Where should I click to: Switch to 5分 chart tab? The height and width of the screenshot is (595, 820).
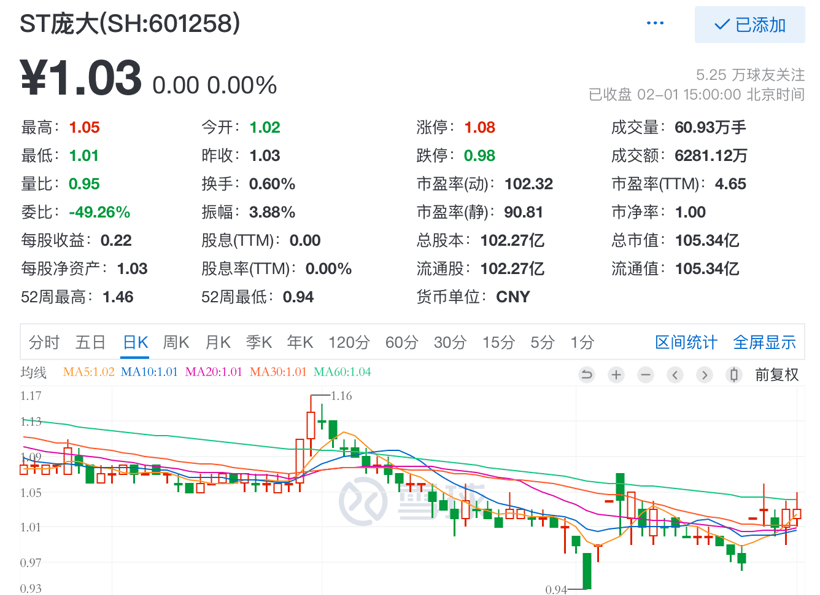click(542, 342)
